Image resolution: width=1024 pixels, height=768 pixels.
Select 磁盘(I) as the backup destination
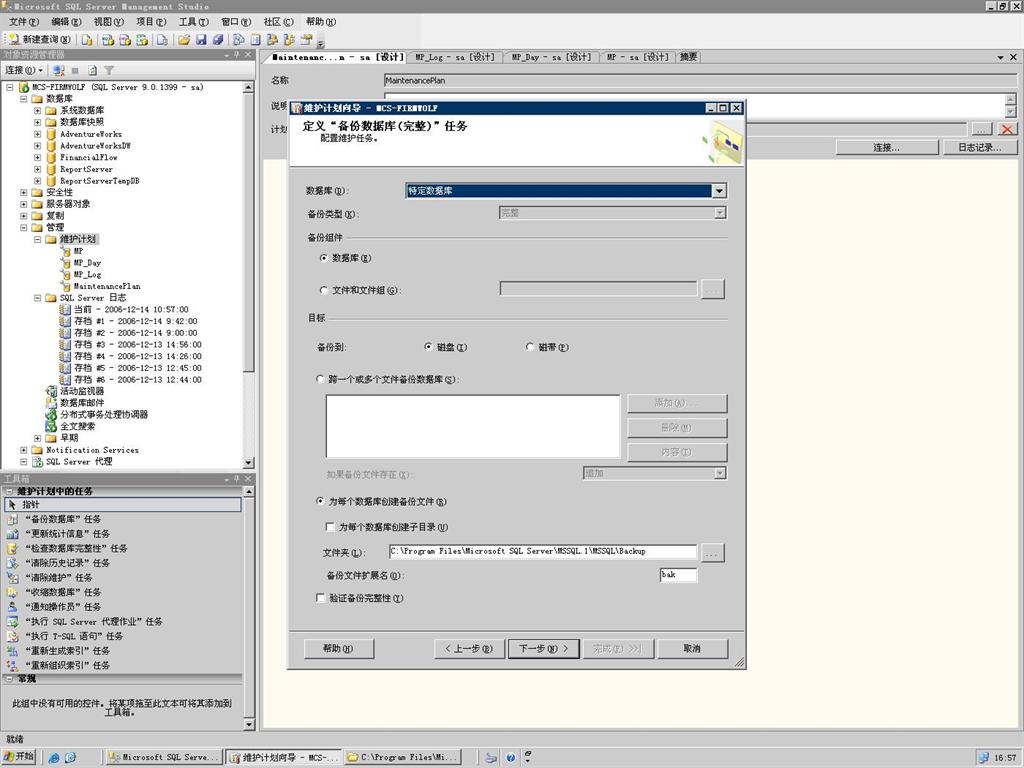428,347
